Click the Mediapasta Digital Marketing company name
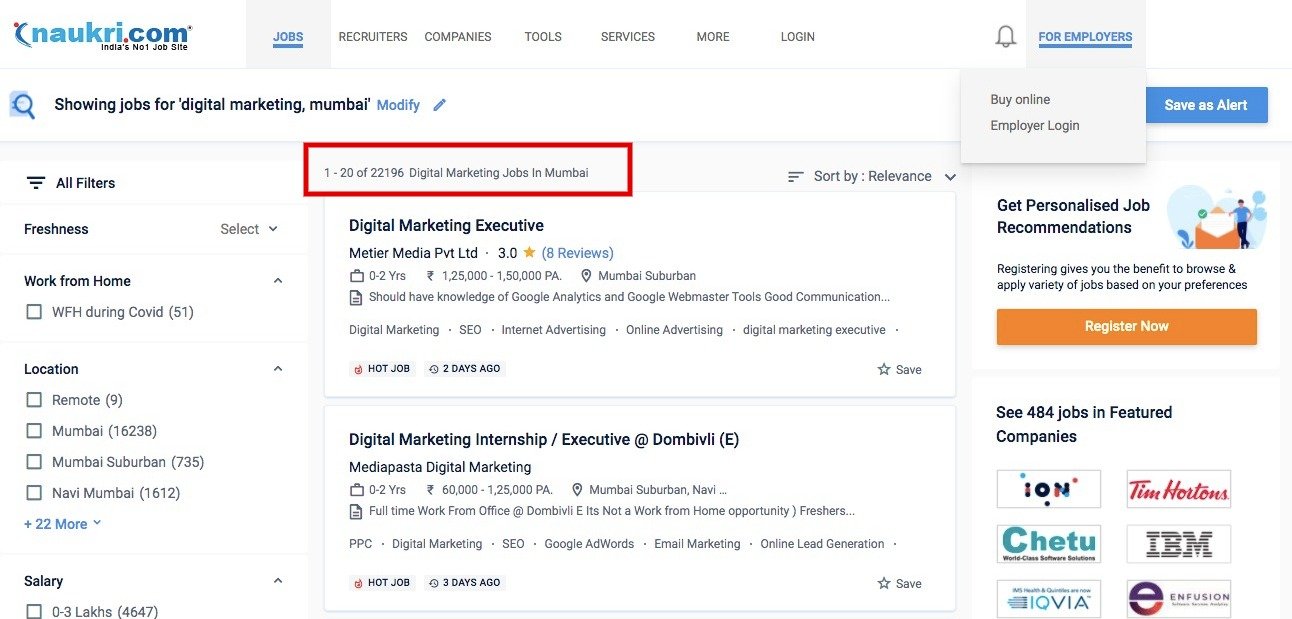Screen dimensions: 1292x619 (x=440, y=467)
